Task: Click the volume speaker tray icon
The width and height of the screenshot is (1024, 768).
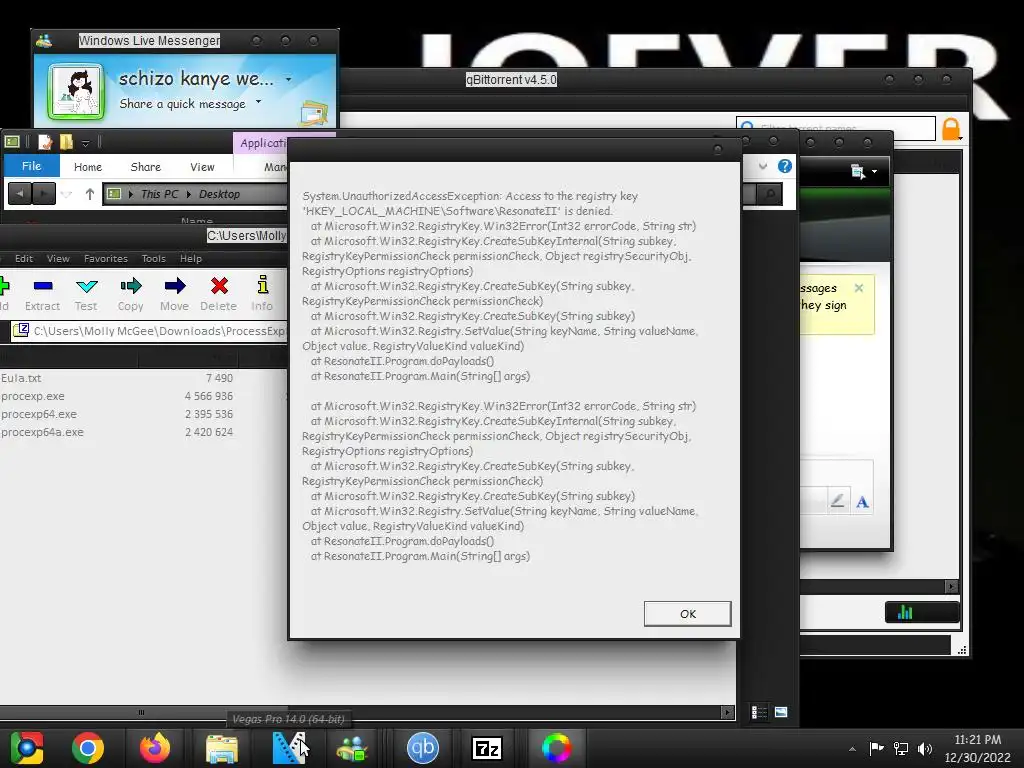Action: click(x=925, y=749)
